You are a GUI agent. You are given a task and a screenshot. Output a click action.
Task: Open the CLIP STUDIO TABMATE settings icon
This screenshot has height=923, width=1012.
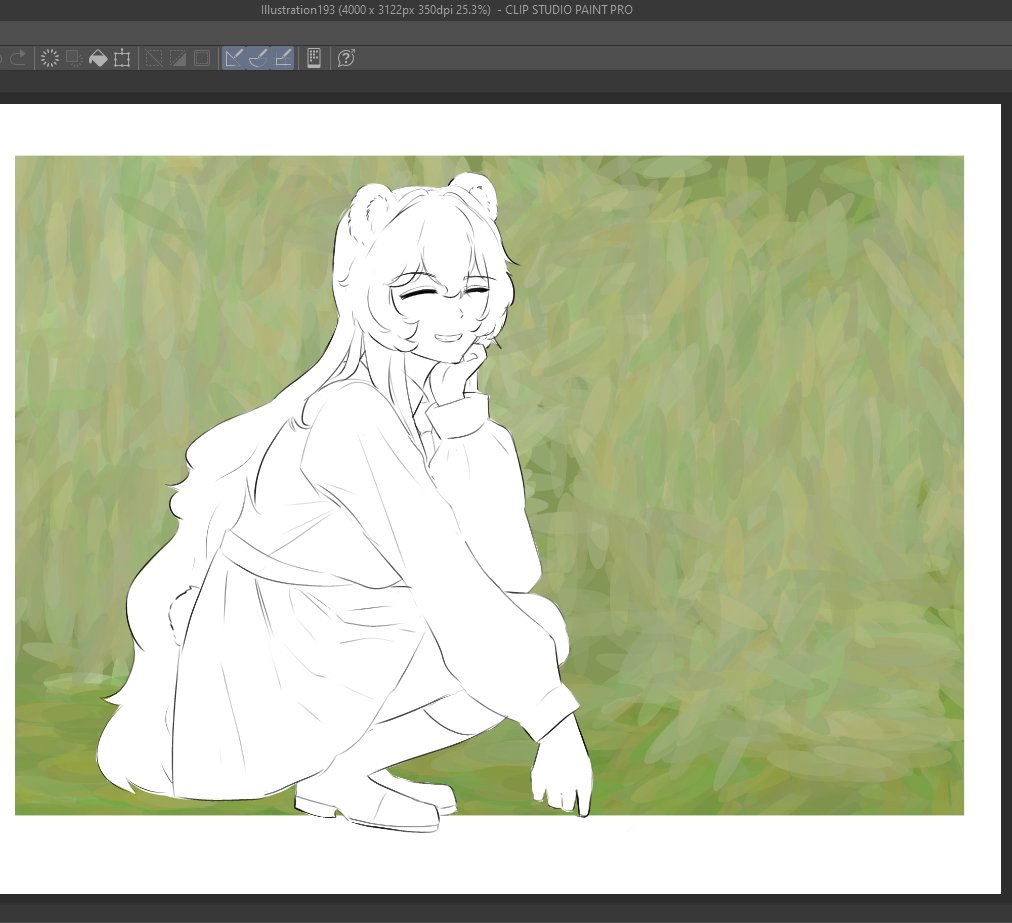[314, 58]
